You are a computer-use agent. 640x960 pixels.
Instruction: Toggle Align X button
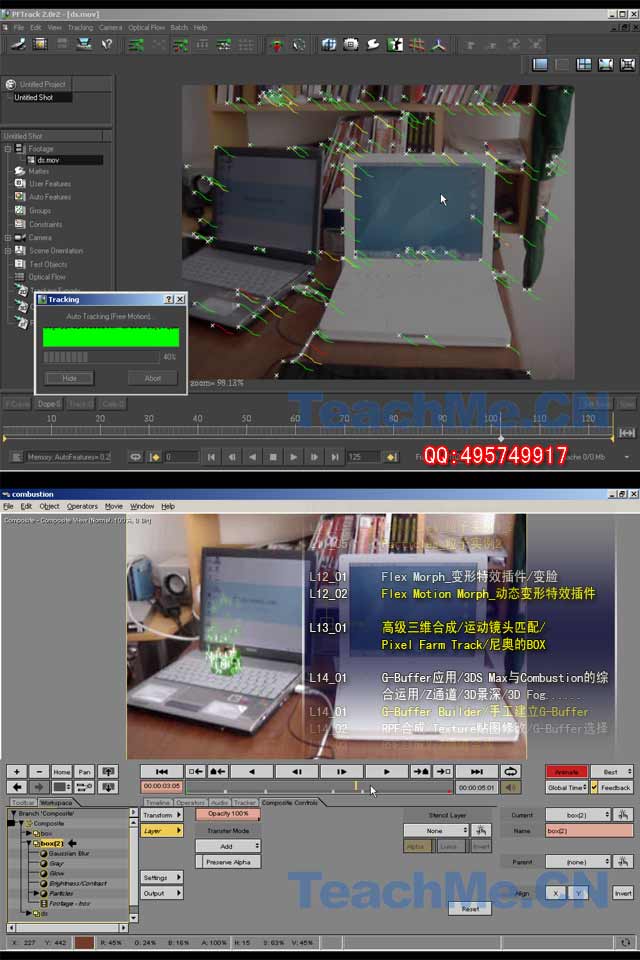click(555, 893)
